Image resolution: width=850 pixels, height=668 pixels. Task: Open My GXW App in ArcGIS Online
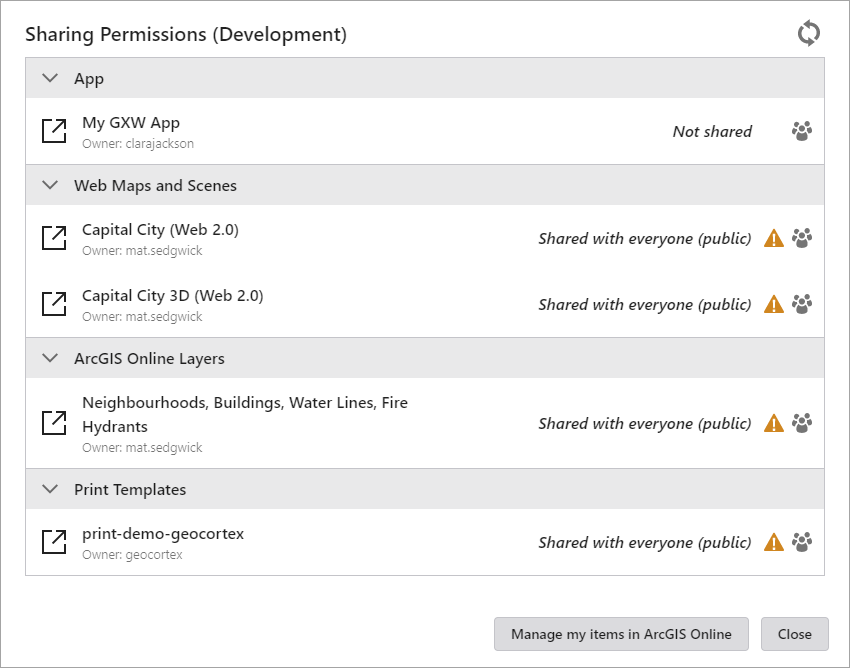[54, 131]
